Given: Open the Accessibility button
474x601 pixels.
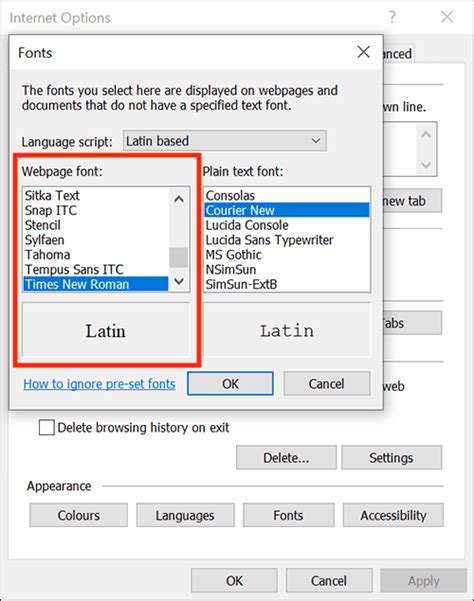Looking at the screenshot, I should point(393,515).
